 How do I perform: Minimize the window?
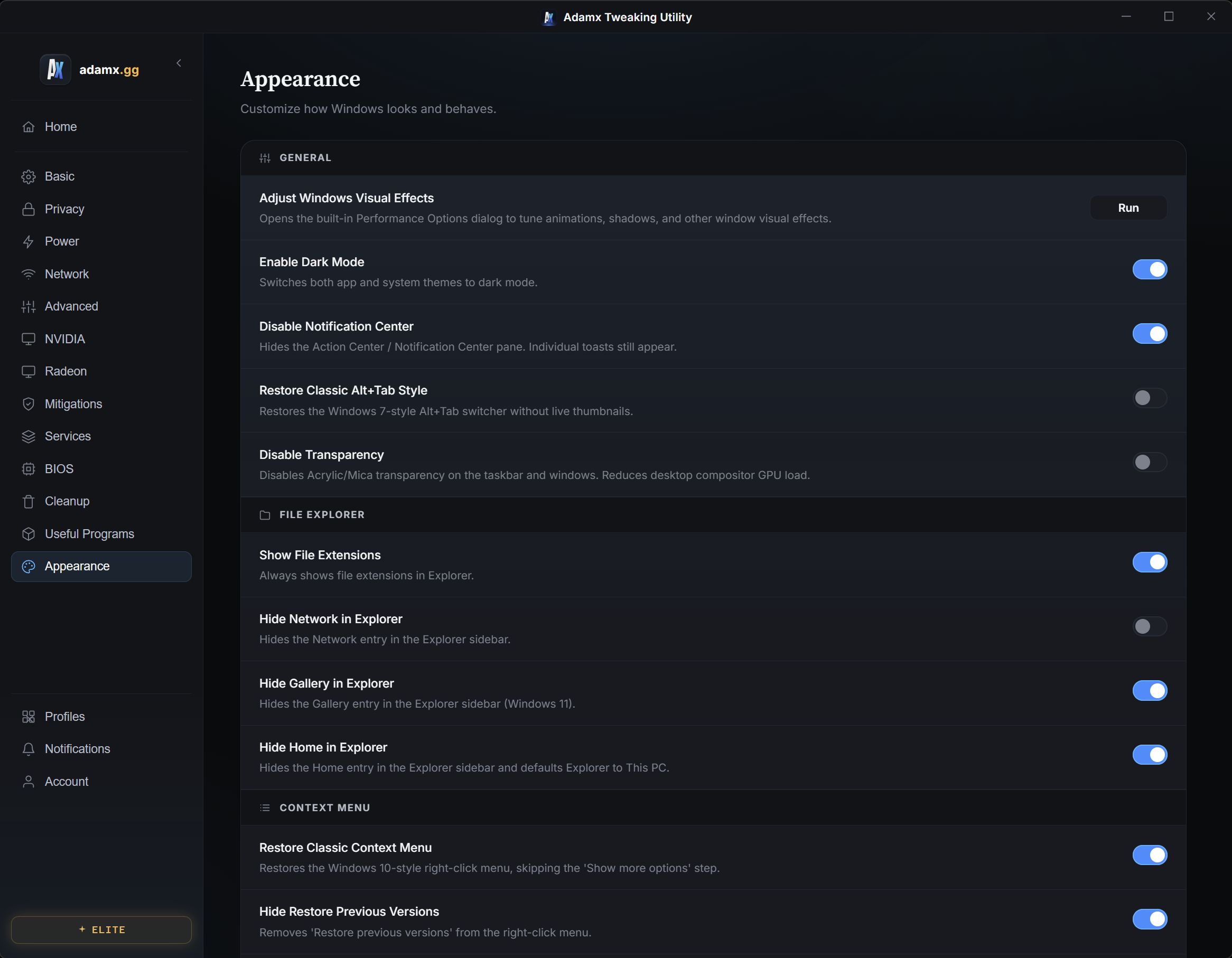(1126, 16)
